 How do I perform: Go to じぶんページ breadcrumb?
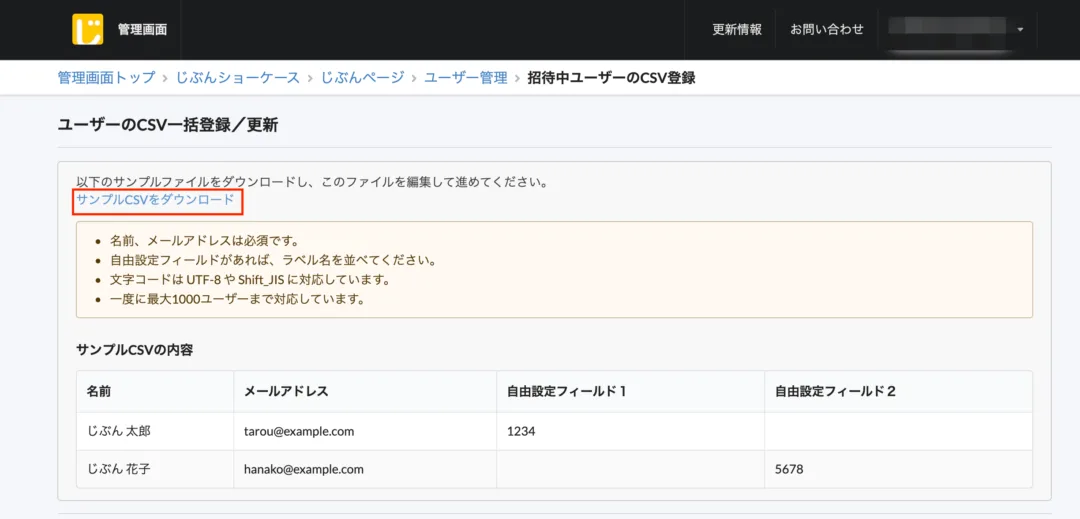[x=362, y=78]
